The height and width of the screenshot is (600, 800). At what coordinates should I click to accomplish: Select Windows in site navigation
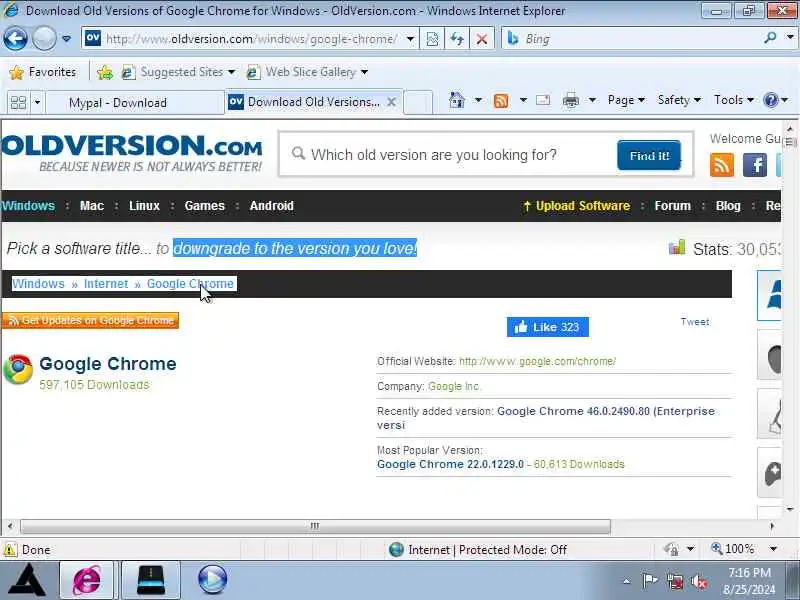pyautogui.click(x=28, y=206)
